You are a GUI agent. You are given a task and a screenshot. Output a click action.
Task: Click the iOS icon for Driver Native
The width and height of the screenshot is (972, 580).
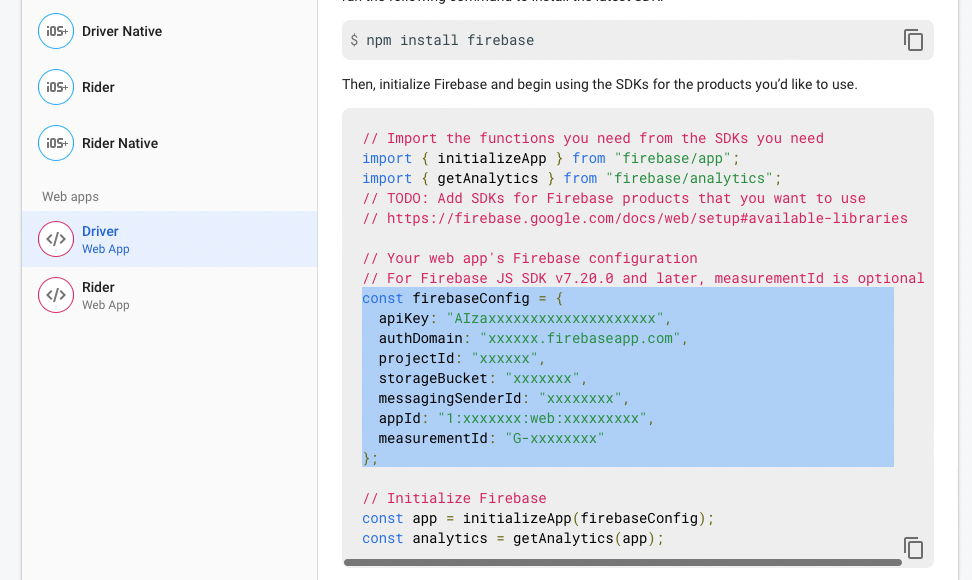(56, 31)
